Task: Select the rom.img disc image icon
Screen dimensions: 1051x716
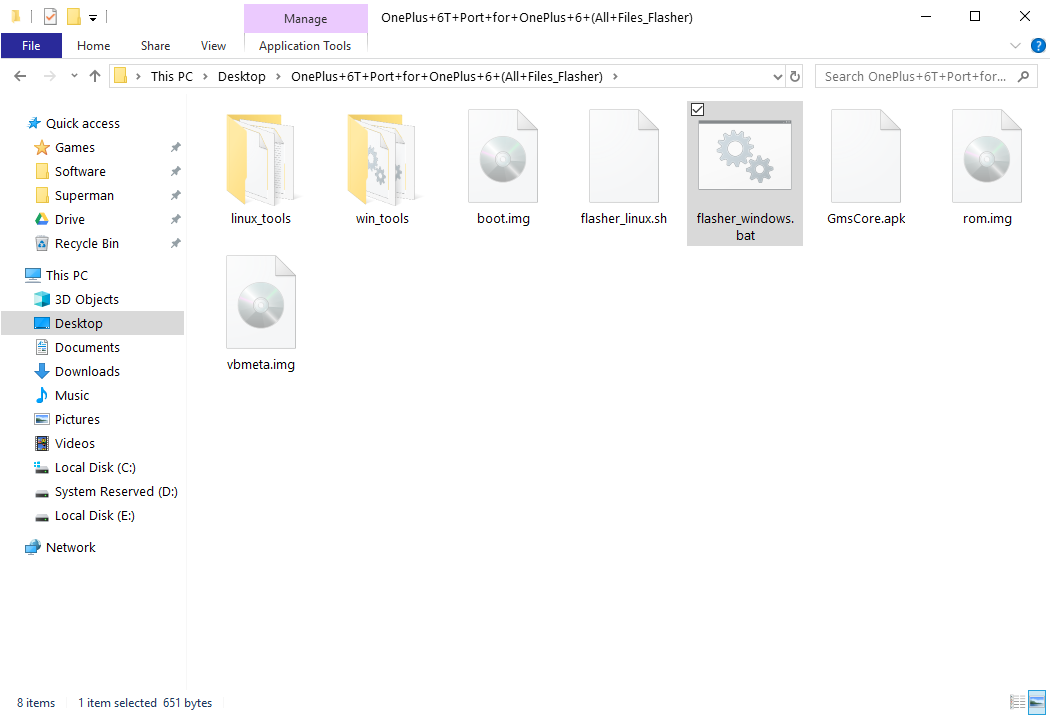Action: [x=987, y=156]
